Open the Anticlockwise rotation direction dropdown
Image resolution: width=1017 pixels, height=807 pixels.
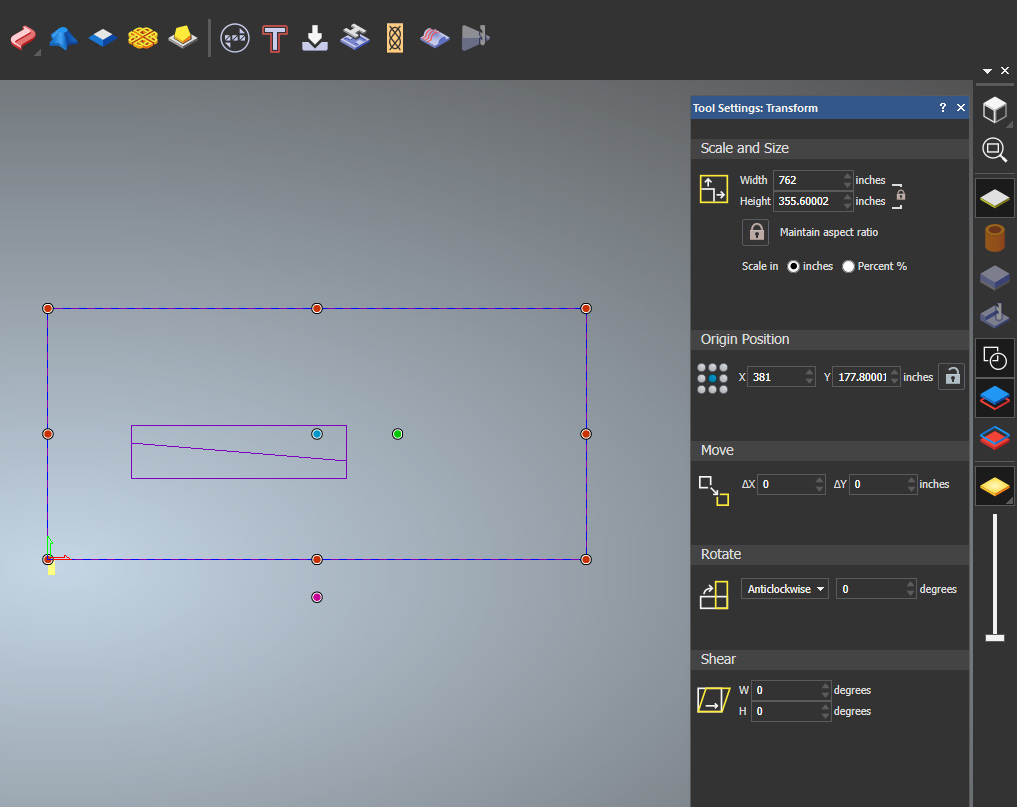pyautogui.click(x=784, y=588)
